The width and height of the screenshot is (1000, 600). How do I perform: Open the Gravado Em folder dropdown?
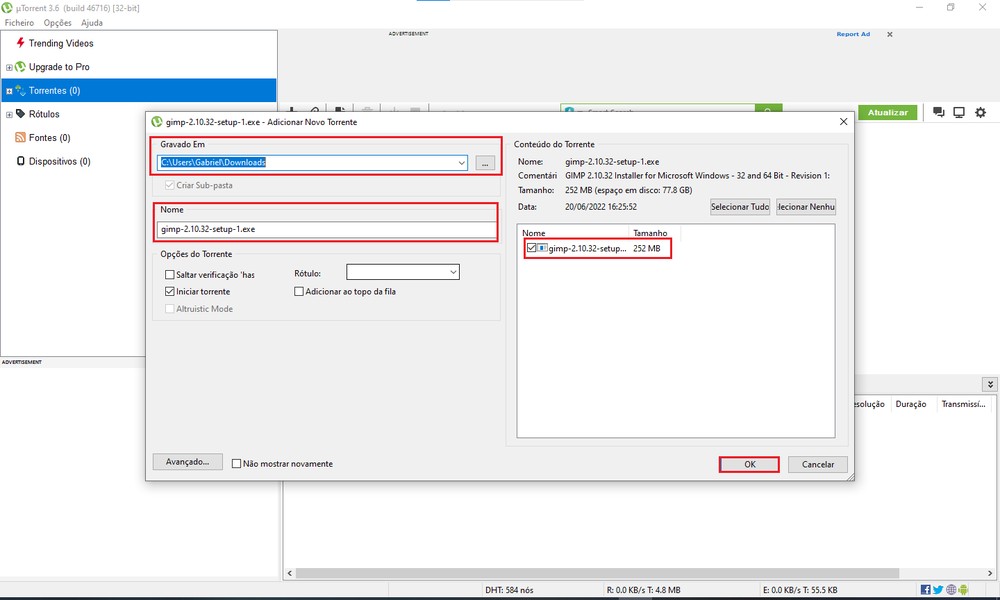(x=459, y=162)
